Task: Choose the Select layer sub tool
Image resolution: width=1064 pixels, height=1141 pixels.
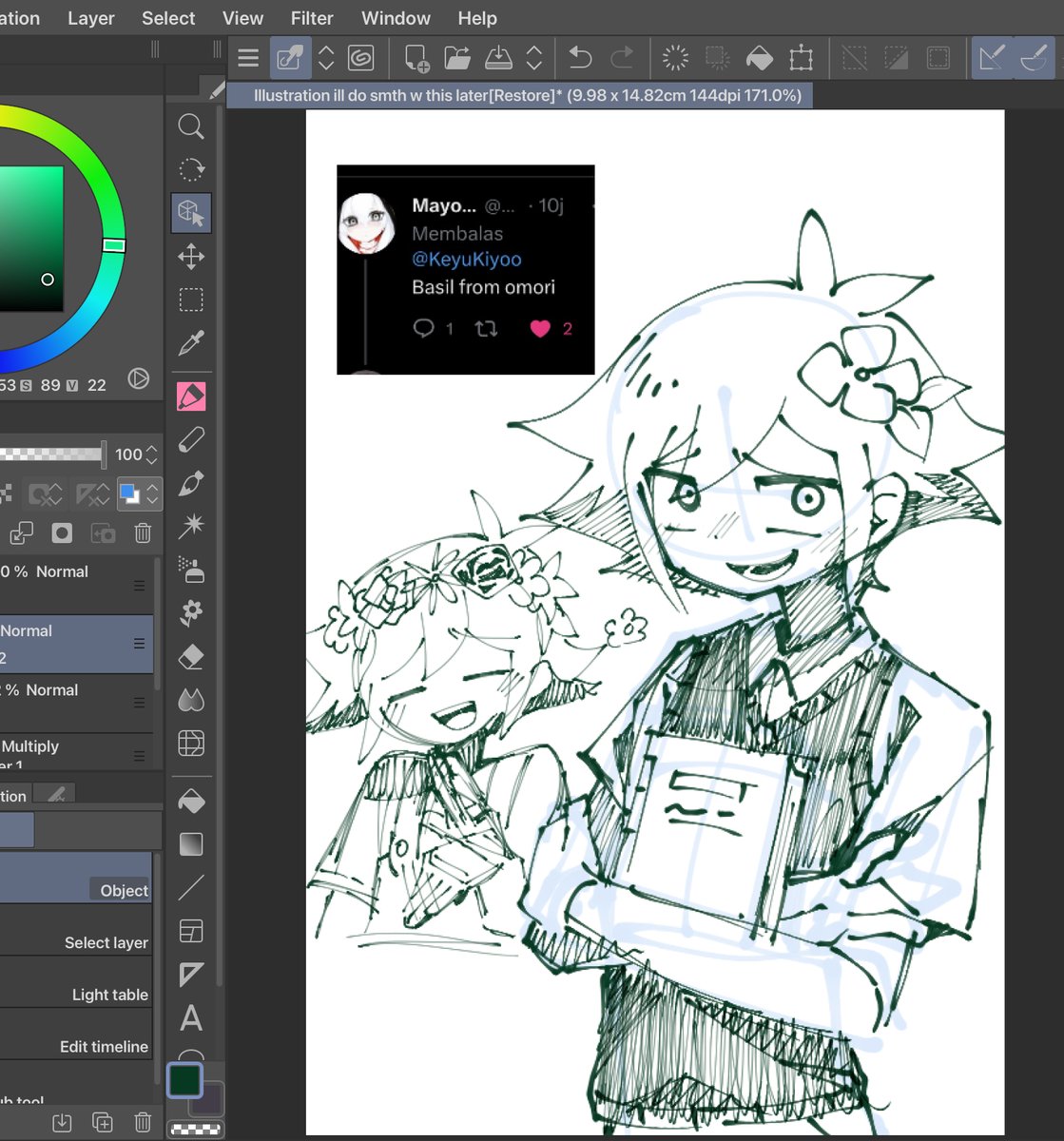Action: click(76, 930)
